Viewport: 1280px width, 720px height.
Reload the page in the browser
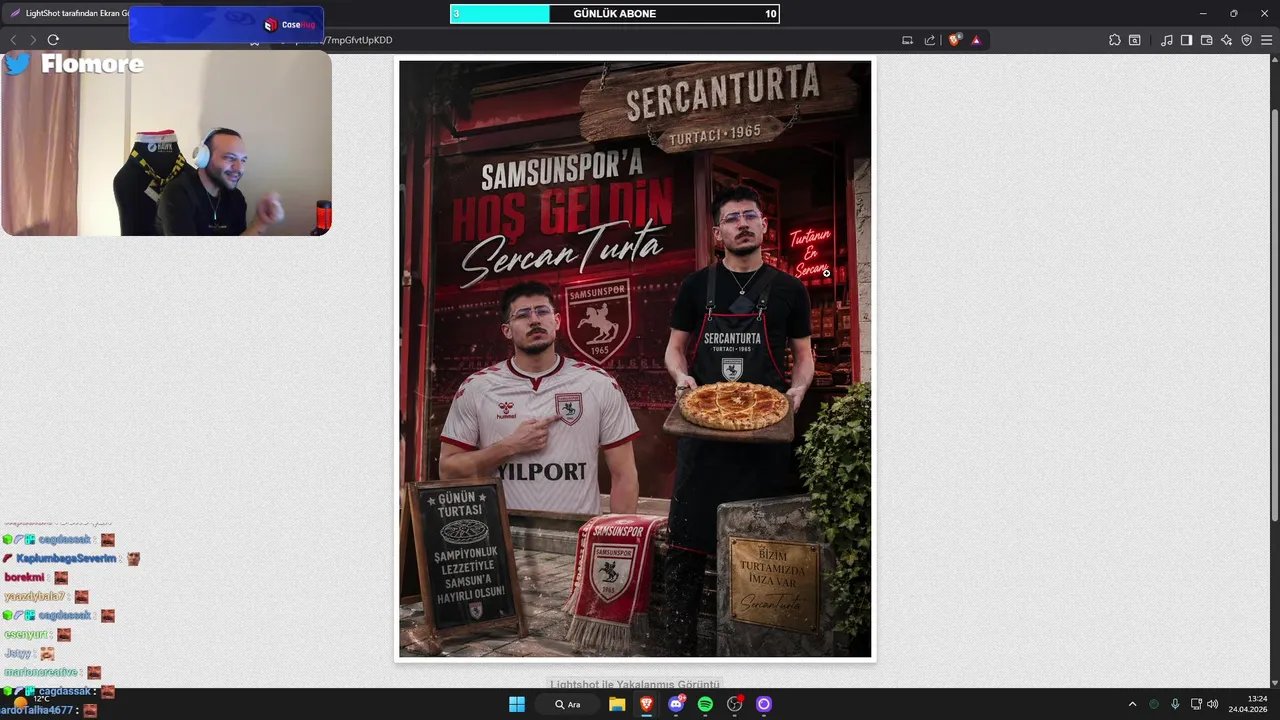pyautogui.click(x=53, y=40)
